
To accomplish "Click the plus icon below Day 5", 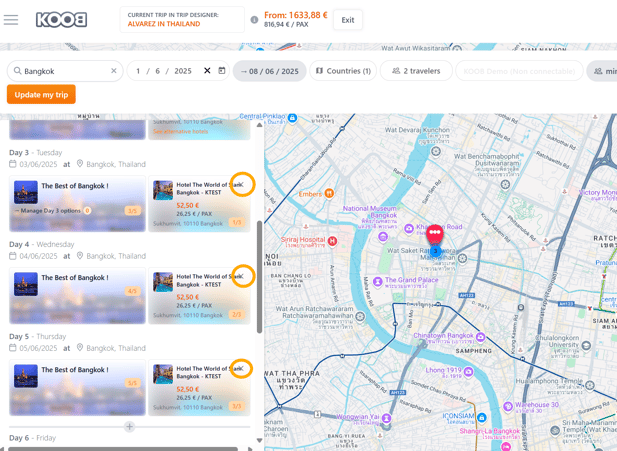I will pyautogui.click(x=129, y=427).
